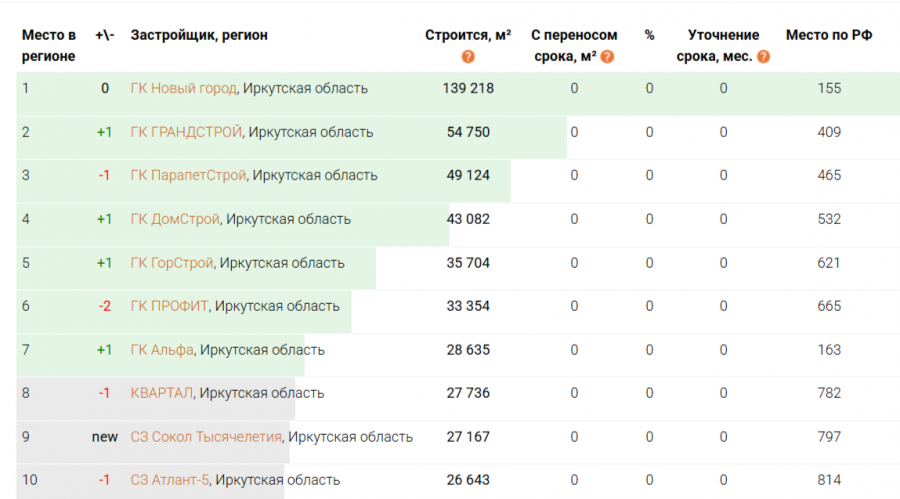This screenshot has width=900, height=499.
Task: Click the Место в регионе column header
Action: 48,46
